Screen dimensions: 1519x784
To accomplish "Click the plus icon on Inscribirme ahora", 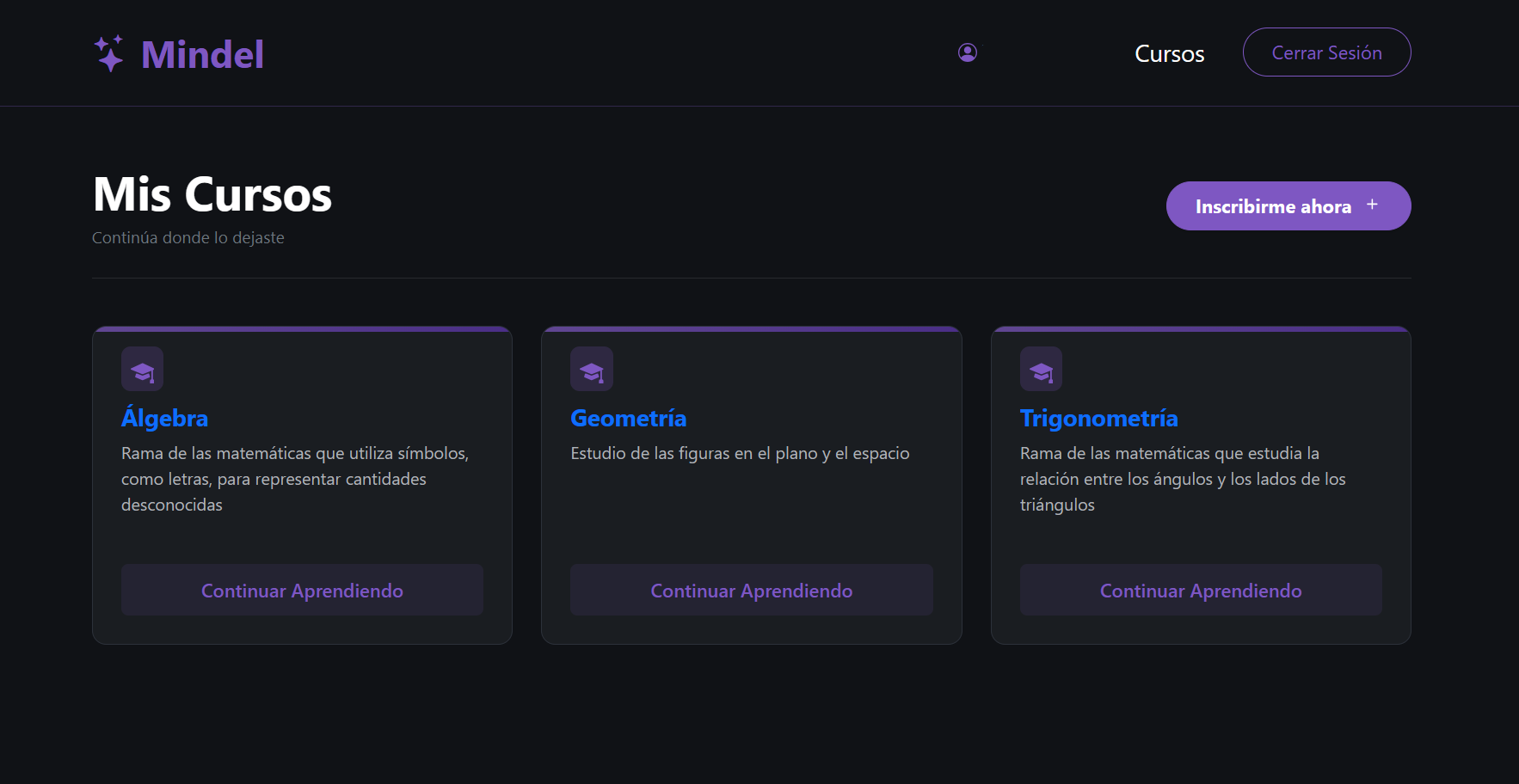I will [x=1373, y=205].
